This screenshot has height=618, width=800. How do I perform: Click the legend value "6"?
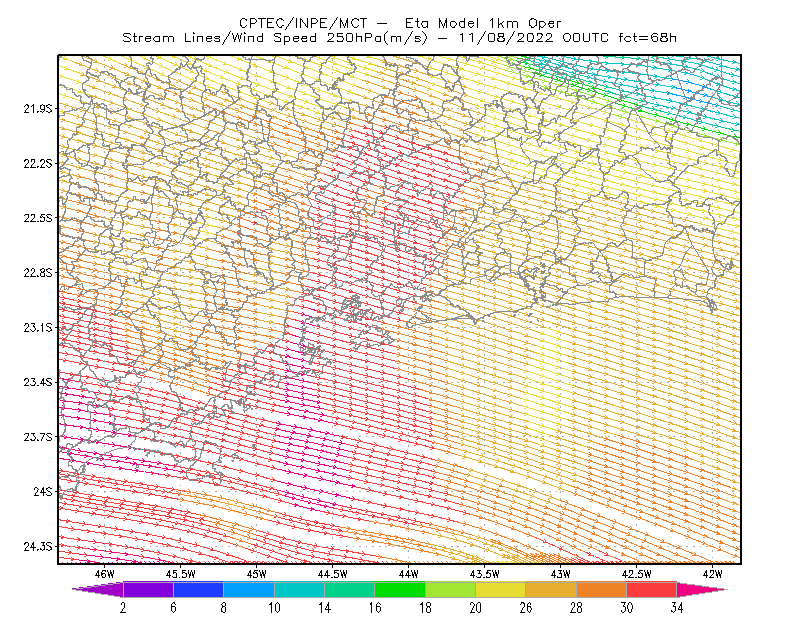173,608
